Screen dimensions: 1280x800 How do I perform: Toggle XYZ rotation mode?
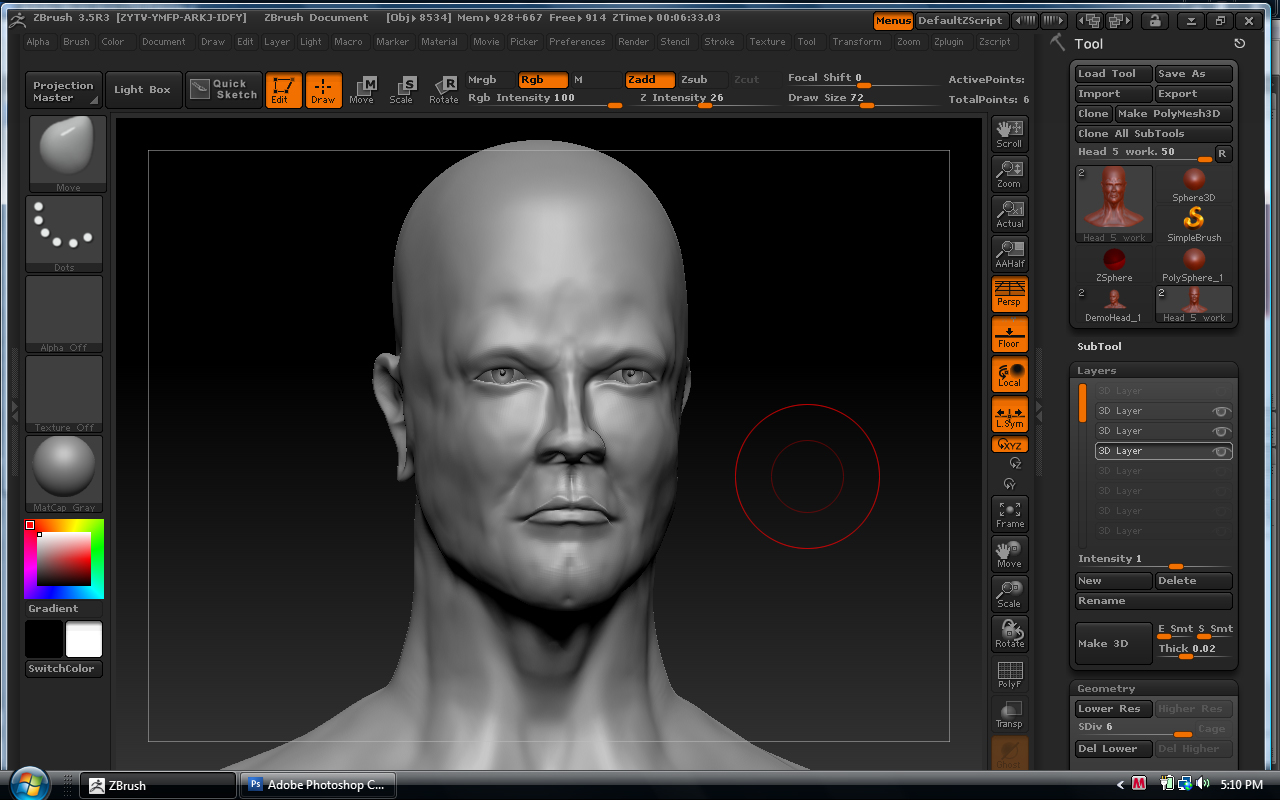click(1009, 445)
